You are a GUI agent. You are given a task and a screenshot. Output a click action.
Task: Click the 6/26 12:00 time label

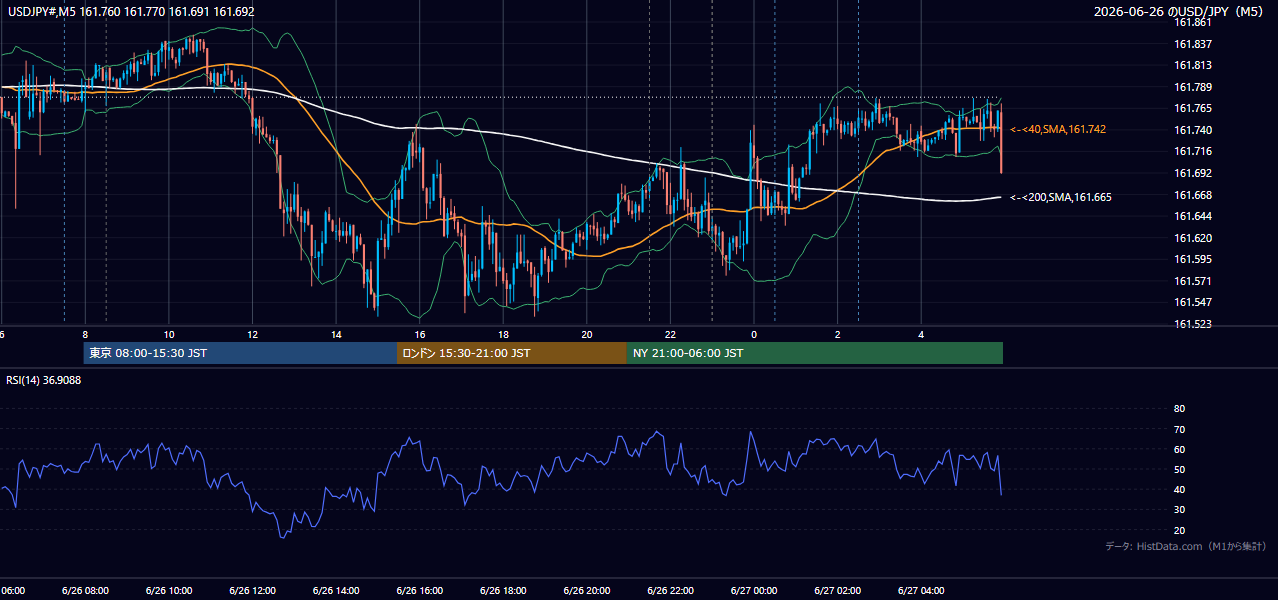(252, 591)
